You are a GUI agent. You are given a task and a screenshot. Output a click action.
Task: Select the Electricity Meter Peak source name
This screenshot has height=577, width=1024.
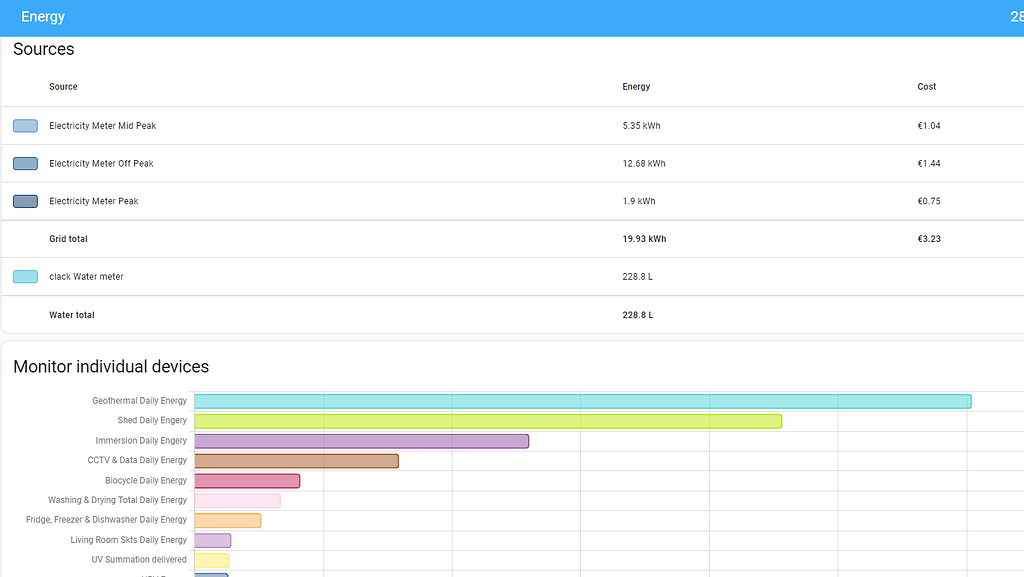coord(93,201)
